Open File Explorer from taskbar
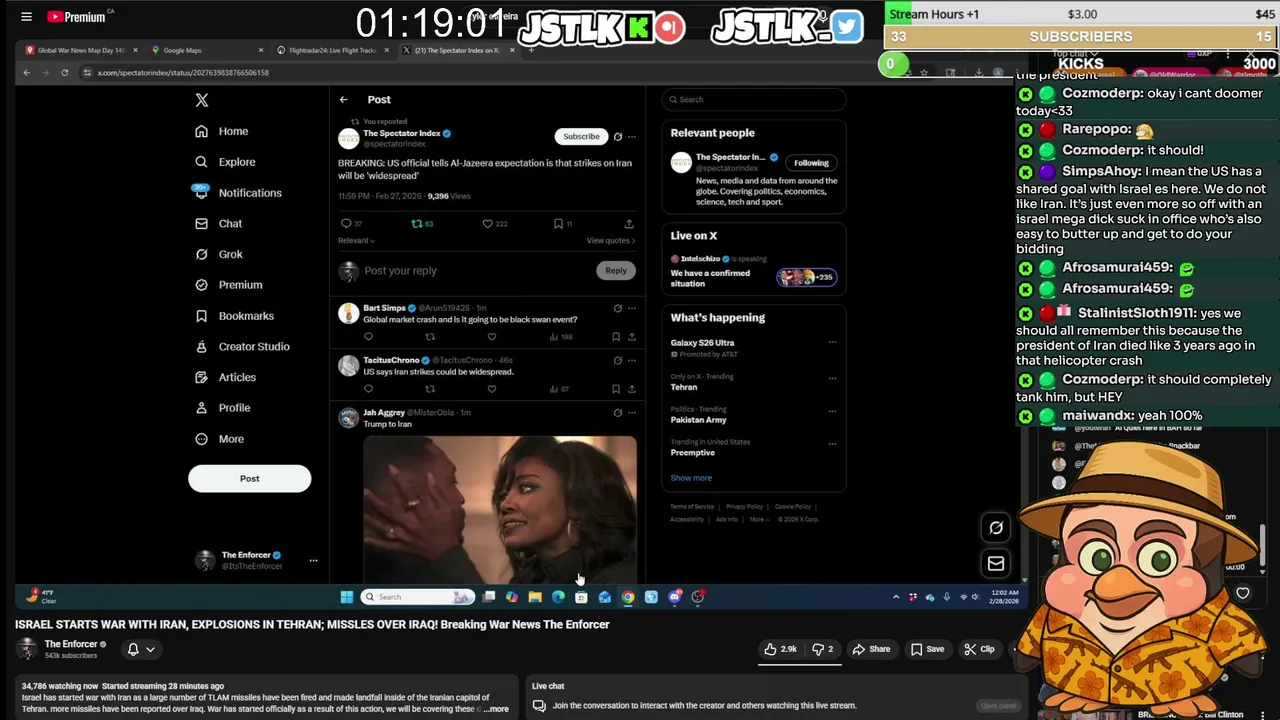Viewport: 1280px width, 720px height. point(535,597)
